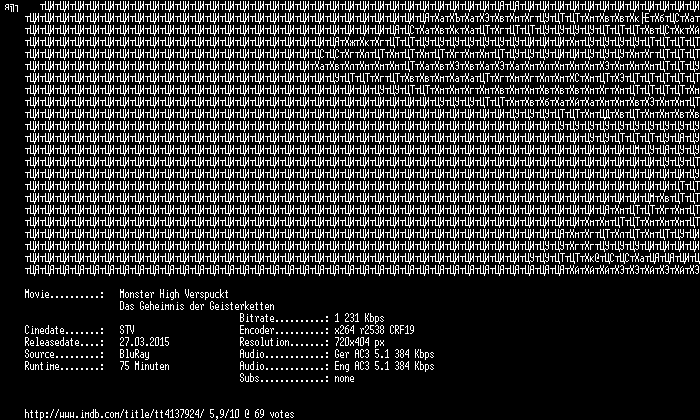Image resolution: width=700 pixels, height=420 pixels.
Task: Click the Cinedate value STV
Action: [x=127, y=330]
